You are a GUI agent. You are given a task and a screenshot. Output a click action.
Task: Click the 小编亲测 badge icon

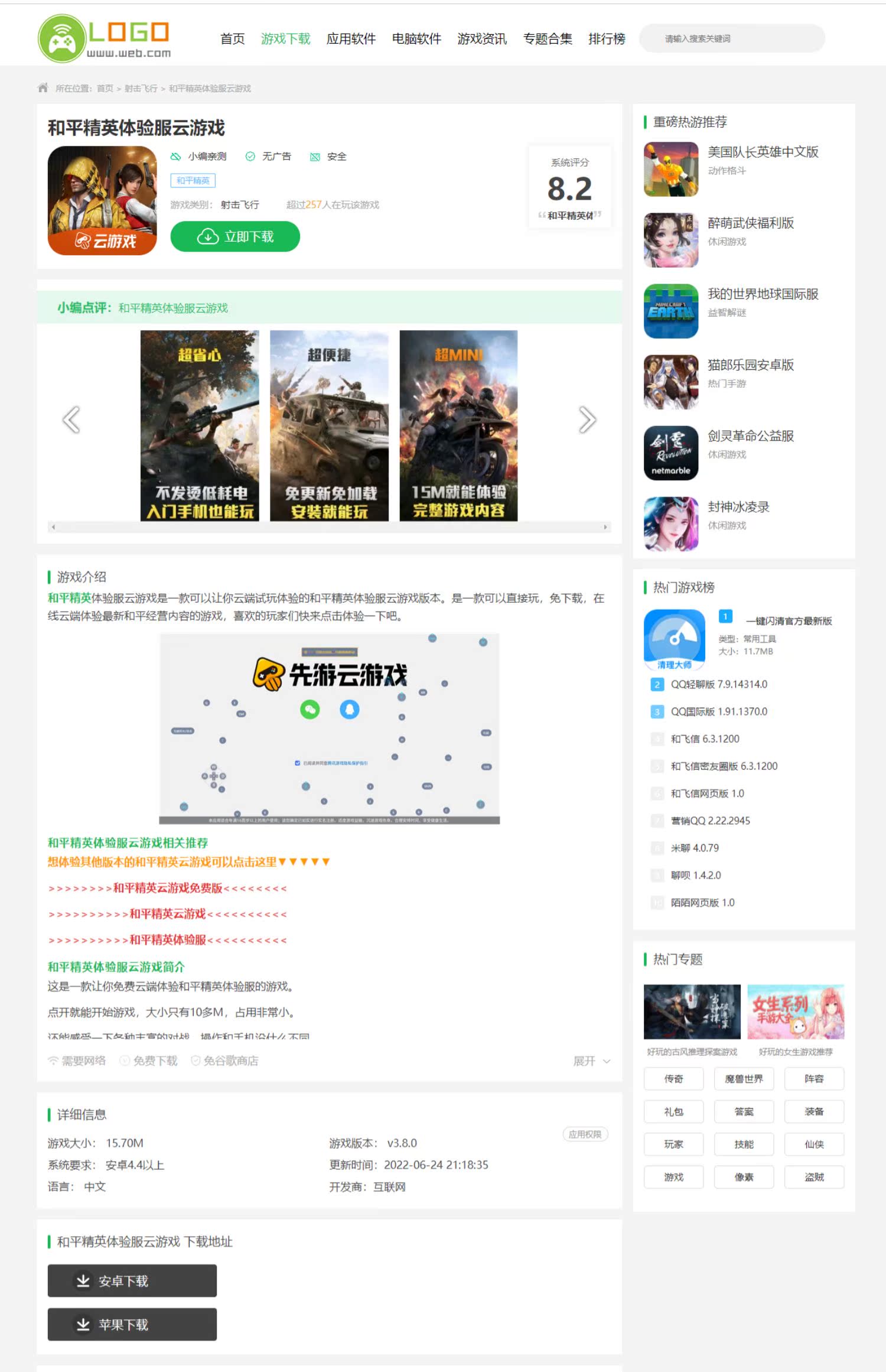[175, 157]
